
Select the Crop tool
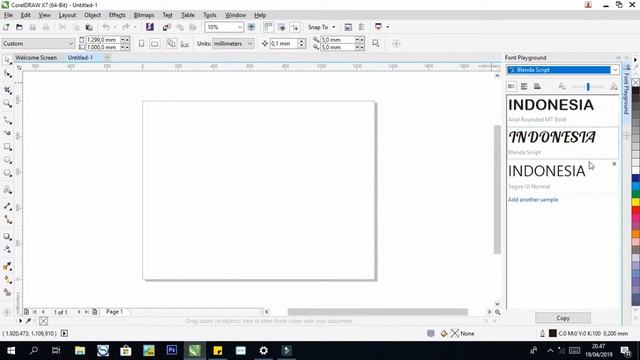point(7,90)
